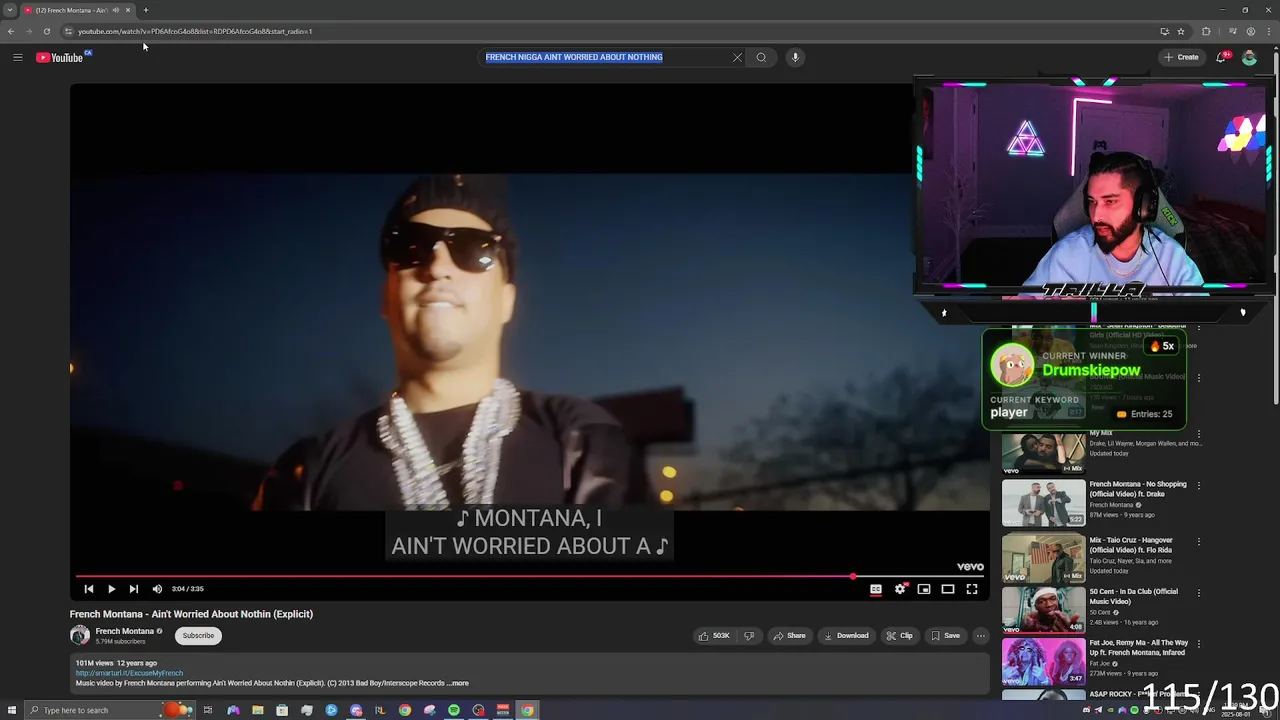Play the paused video
This screenshot has height=720, width=1280.
[111, 589]
